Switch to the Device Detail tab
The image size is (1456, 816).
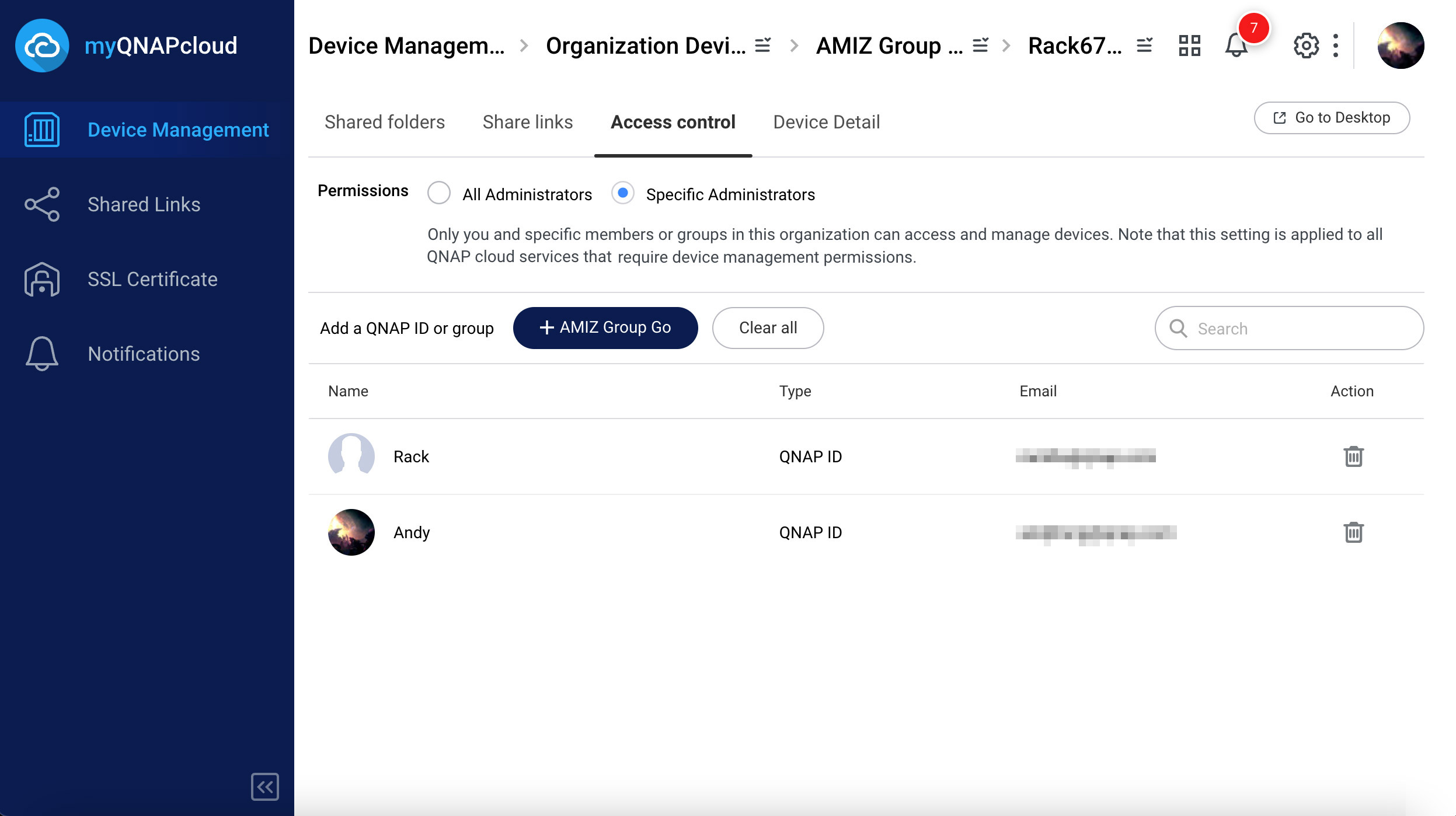(x=825, y=122)
